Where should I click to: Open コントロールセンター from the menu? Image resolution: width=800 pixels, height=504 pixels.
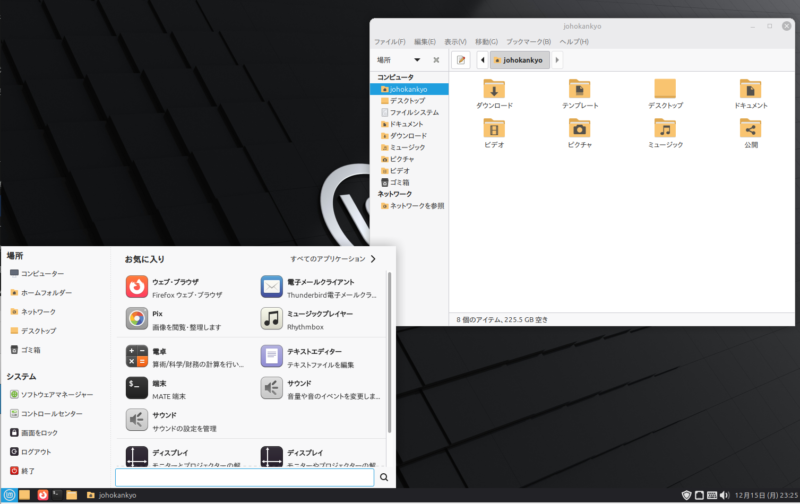click(50, 414)
